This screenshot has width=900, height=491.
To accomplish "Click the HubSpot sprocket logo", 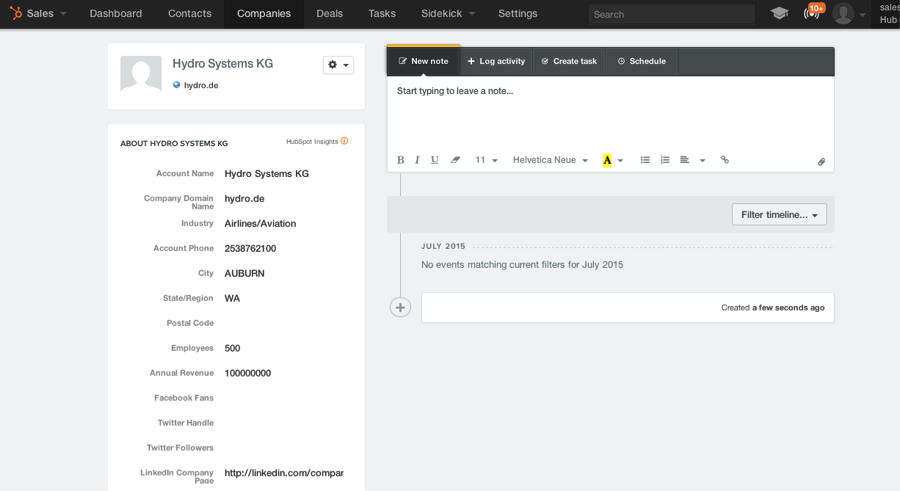I will (x=16, y=13).
